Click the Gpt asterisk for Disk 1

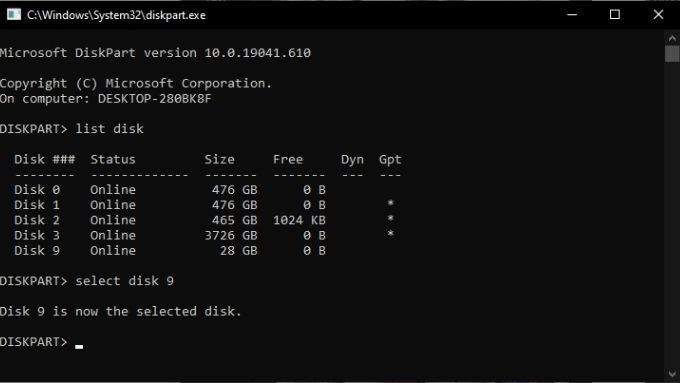[x=390, y=203]
